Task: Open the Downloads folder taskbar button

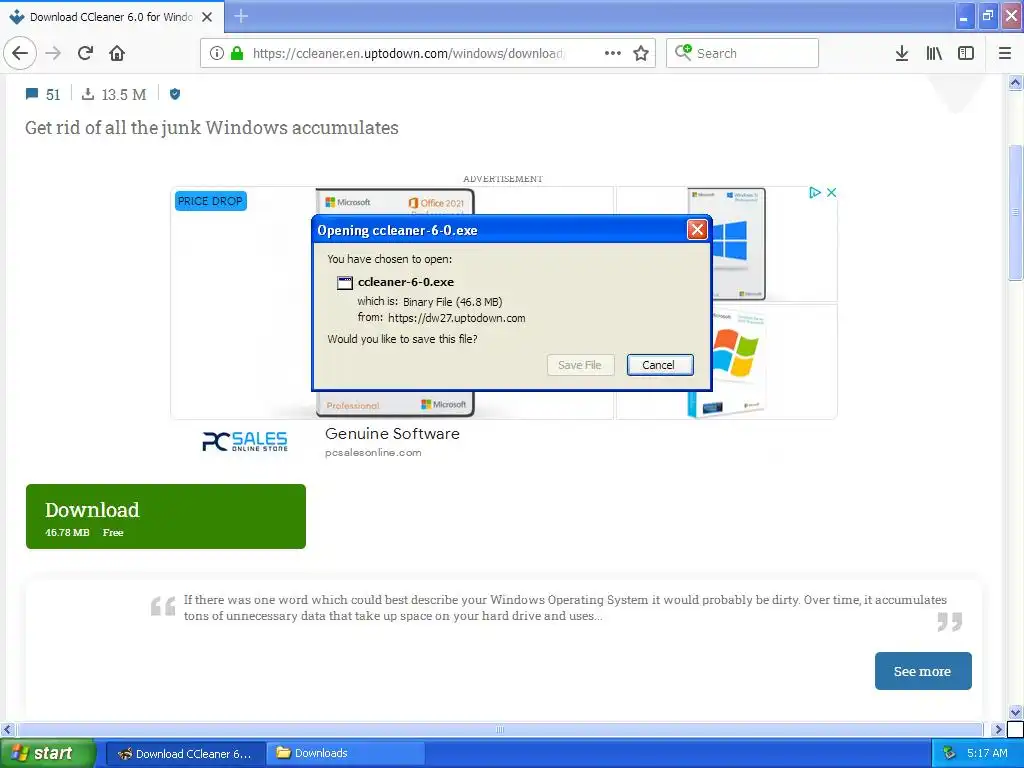Action: (x=345, y=754)
